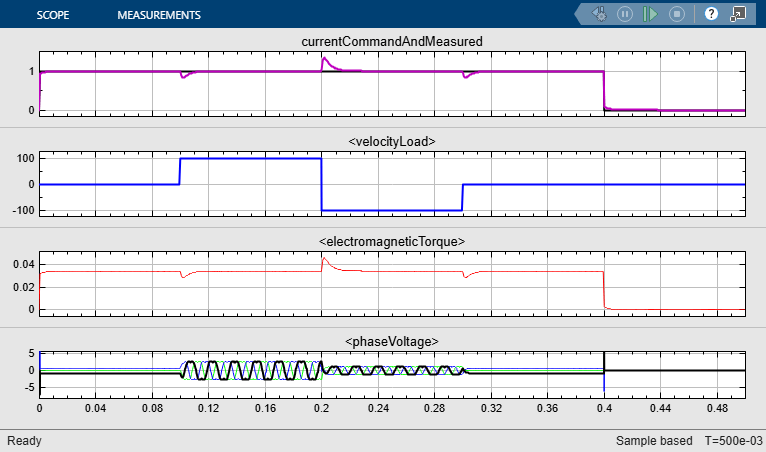
Task: Select the electromagneticTorque plot title
Action: (x=392, y=241)
